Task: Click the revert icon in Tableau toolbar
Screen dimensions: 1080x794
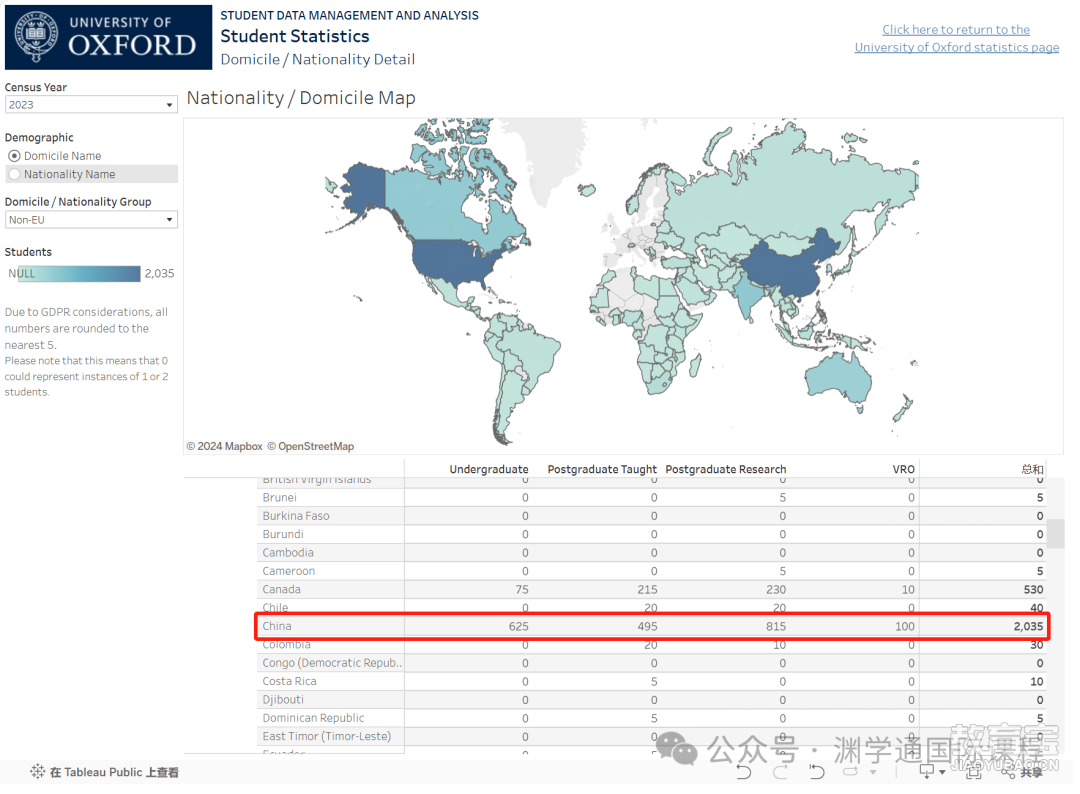Action: [x=817, y=772]
